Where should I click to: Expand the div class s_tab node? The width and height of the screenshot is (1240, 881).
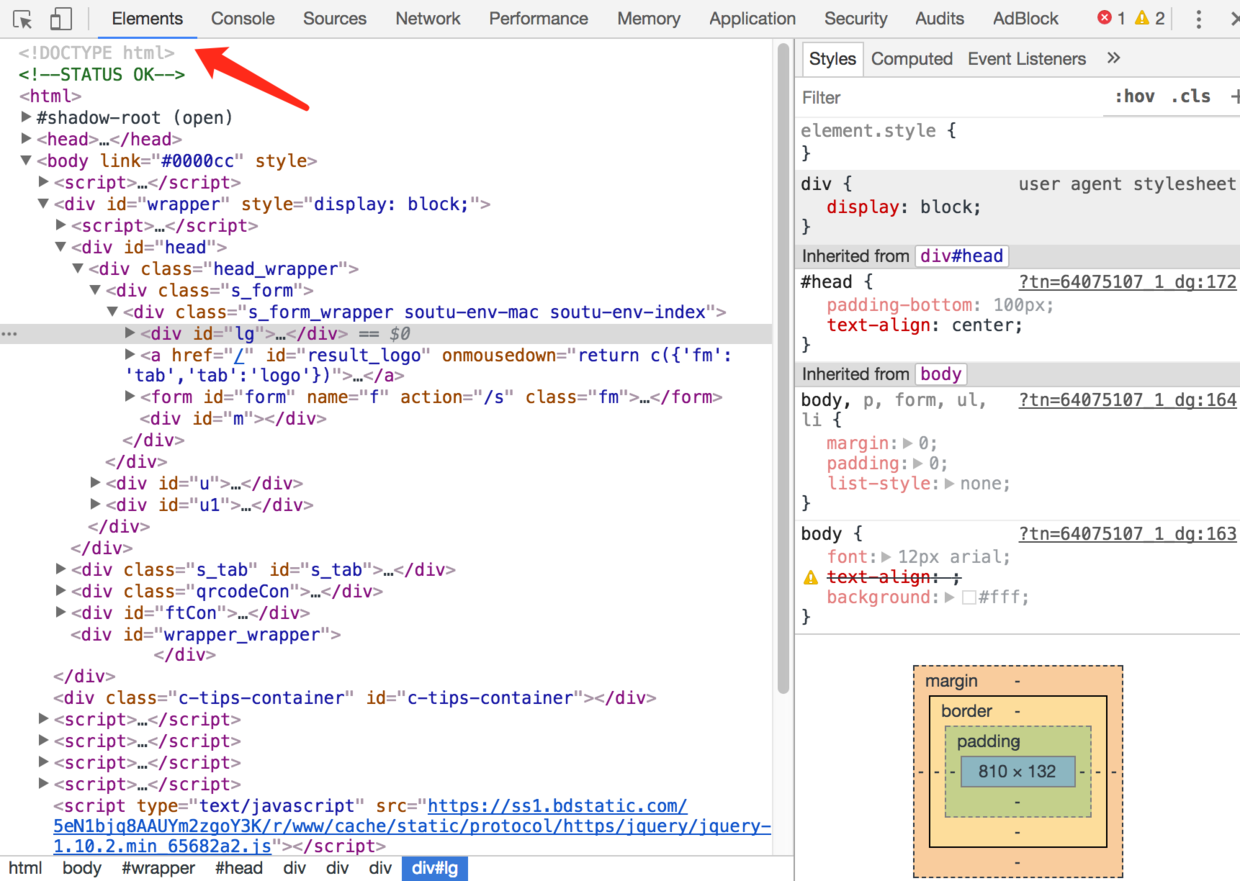point(61,570)
